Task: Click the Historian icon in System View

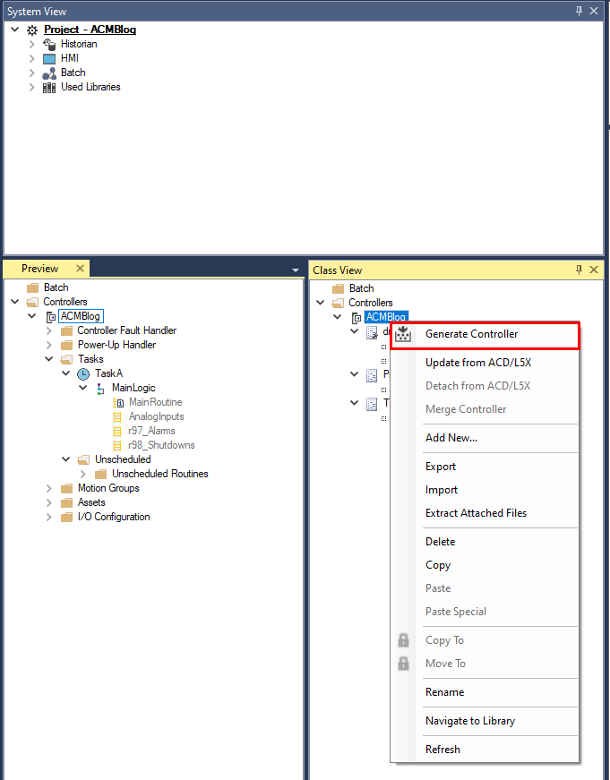Action: pyautogui.click(x=49, y=44)
